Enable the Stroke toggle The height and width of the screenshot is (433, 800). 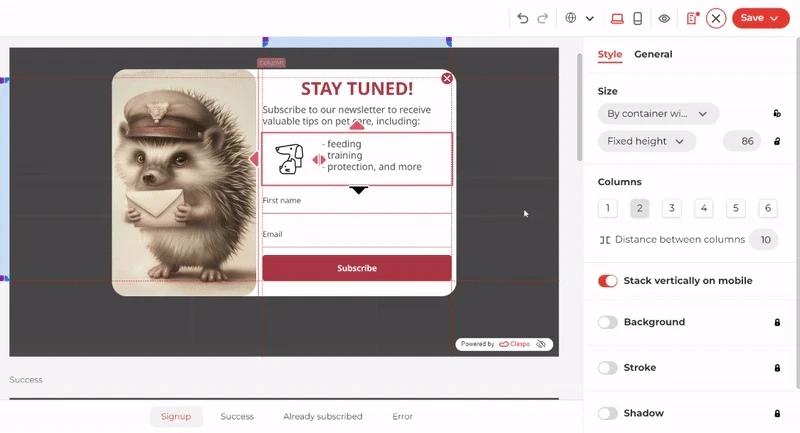(608, 368)
